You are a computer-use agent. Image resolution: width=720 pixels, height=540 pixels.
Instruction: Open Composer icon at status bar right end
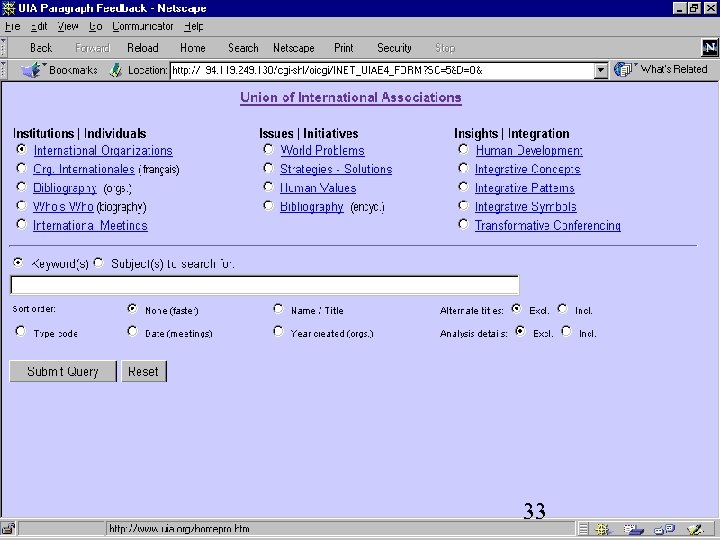coord(696,529)
